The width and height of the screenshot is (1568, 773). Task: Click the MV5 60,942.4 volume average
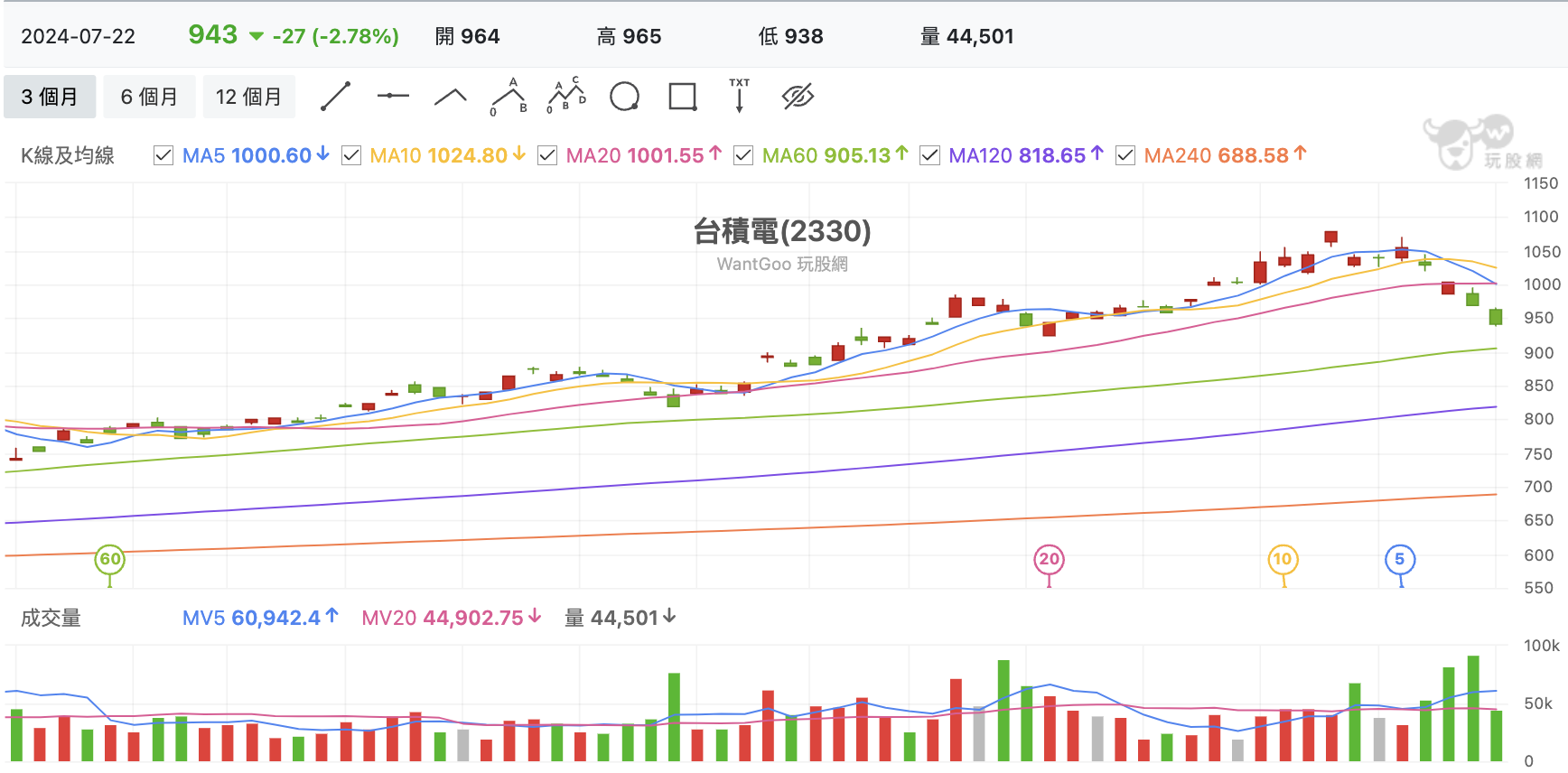[x=260, y=618]
